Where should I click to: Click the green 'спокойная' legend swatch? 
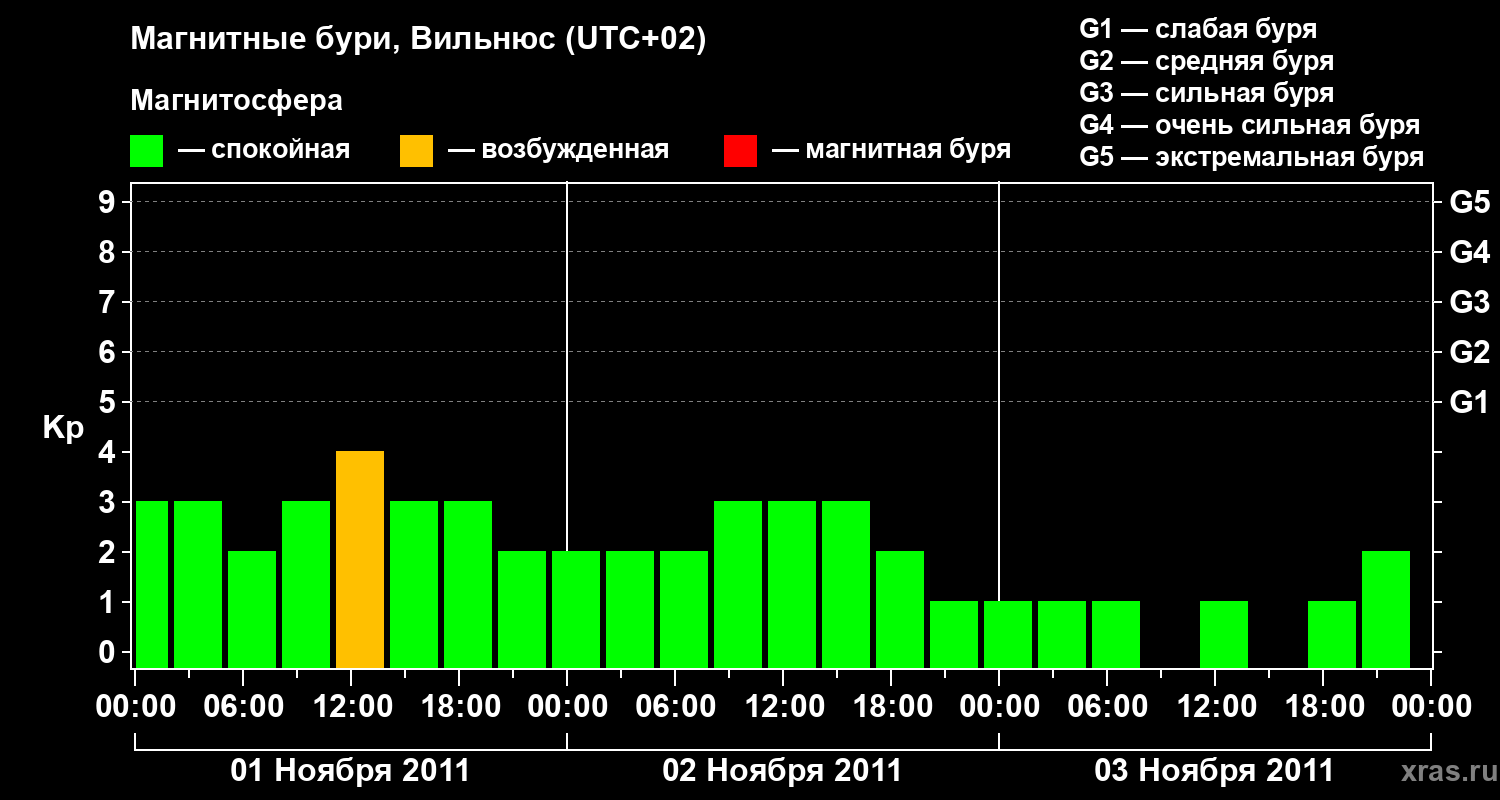click(x=146, y=151)
